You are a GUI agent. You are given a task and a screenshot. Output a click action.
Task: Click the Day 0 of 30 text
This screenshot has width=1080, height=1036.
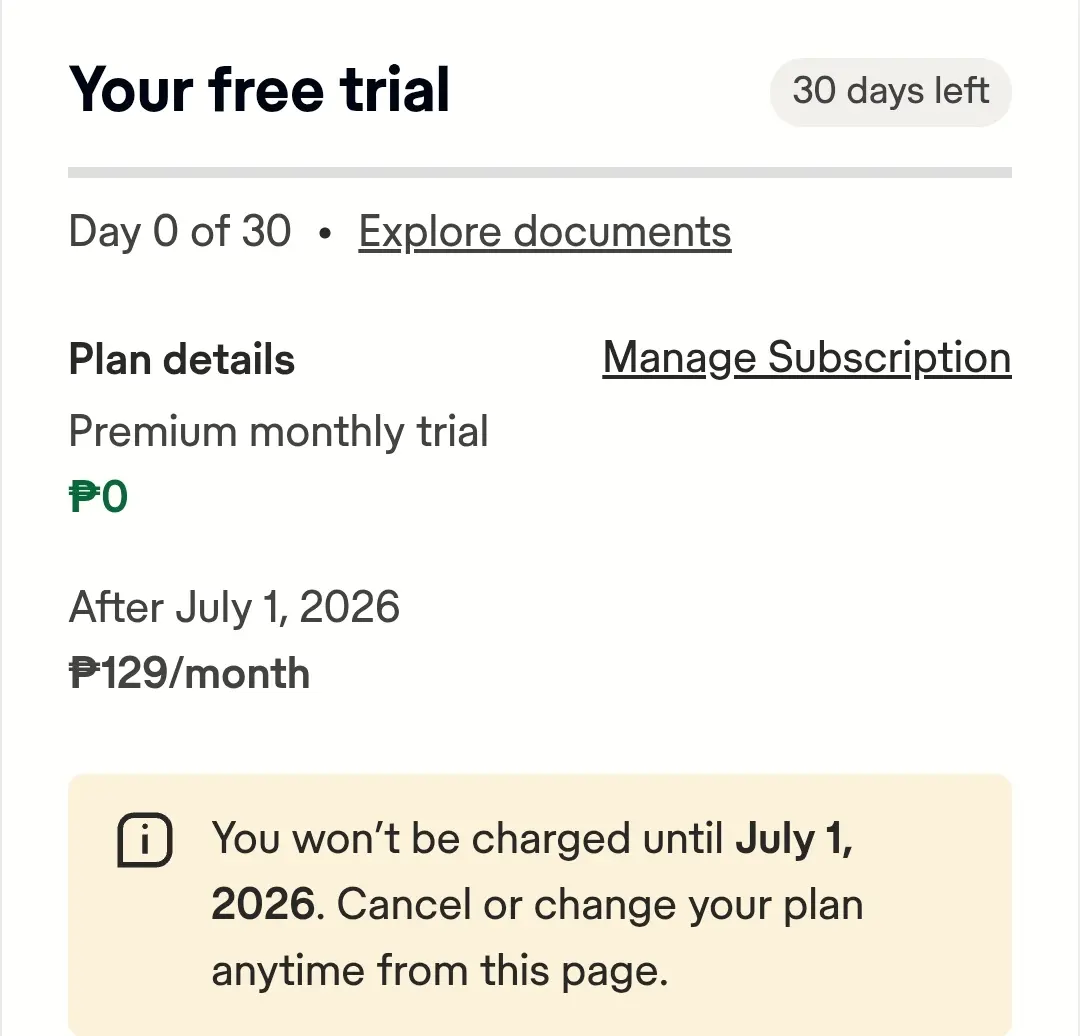point(180,231)
